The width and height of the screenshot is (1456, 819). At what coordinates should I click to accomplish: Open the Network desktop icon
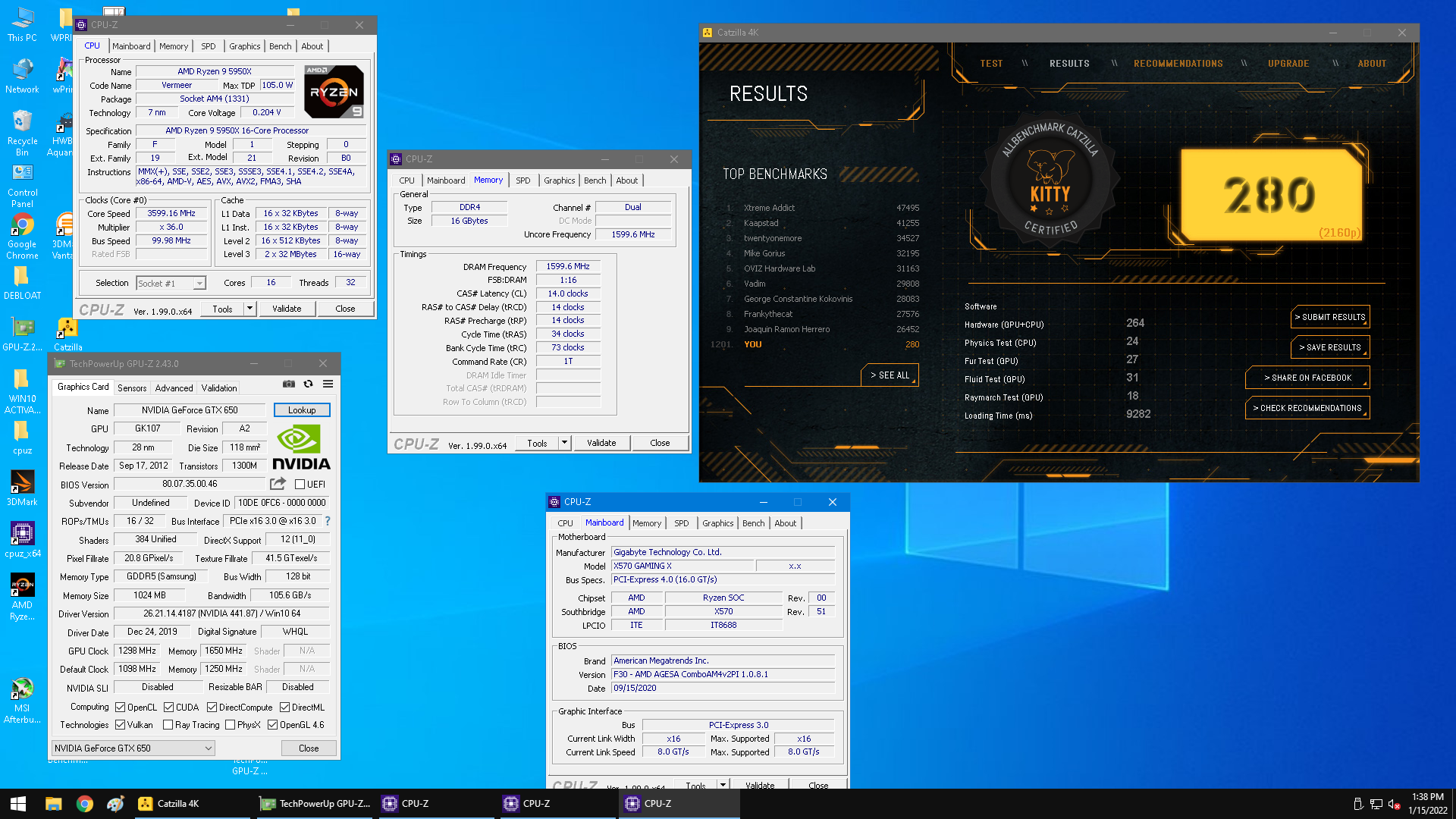point(22,76)
